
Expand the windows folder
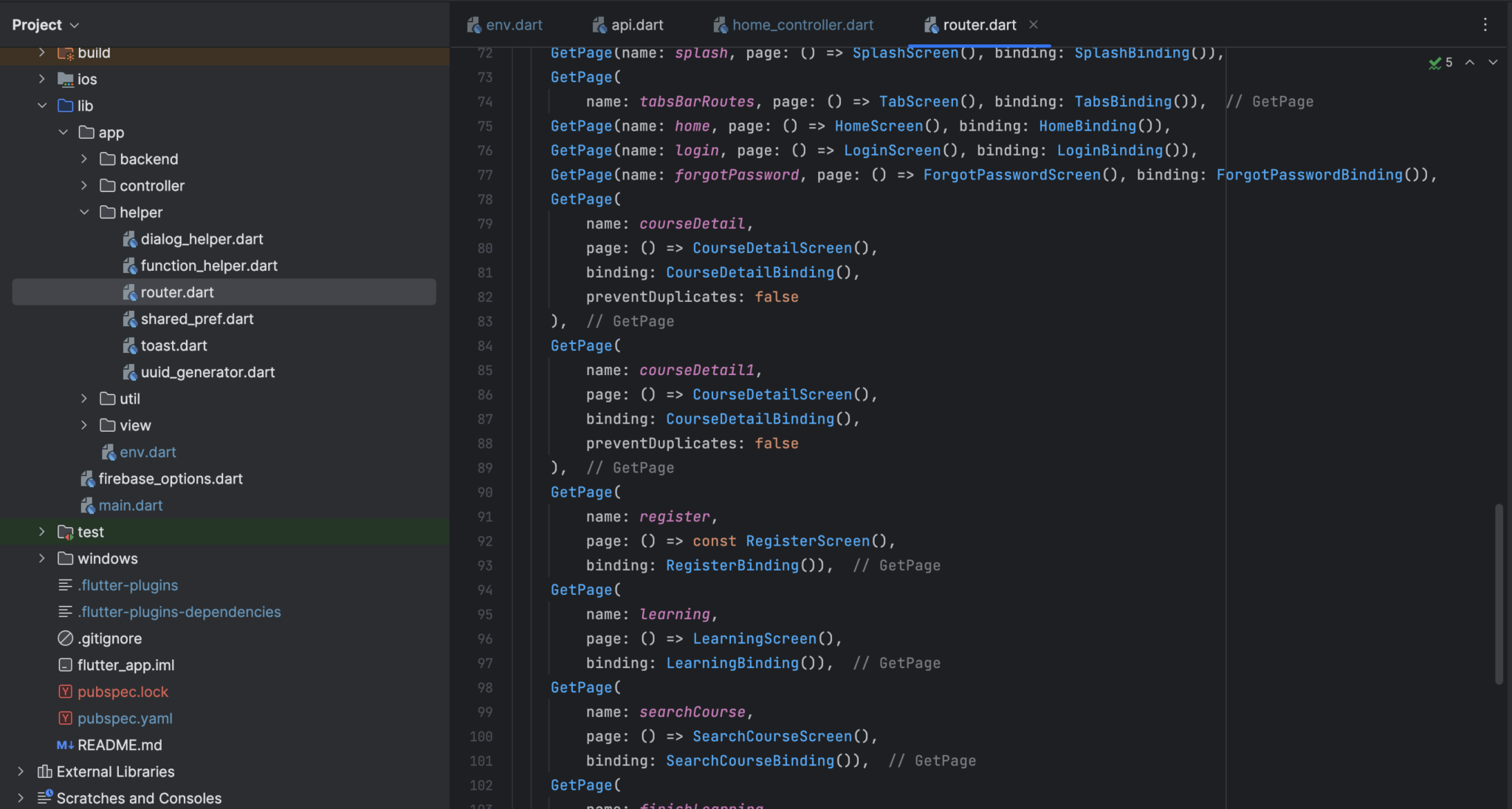point(42,558)
